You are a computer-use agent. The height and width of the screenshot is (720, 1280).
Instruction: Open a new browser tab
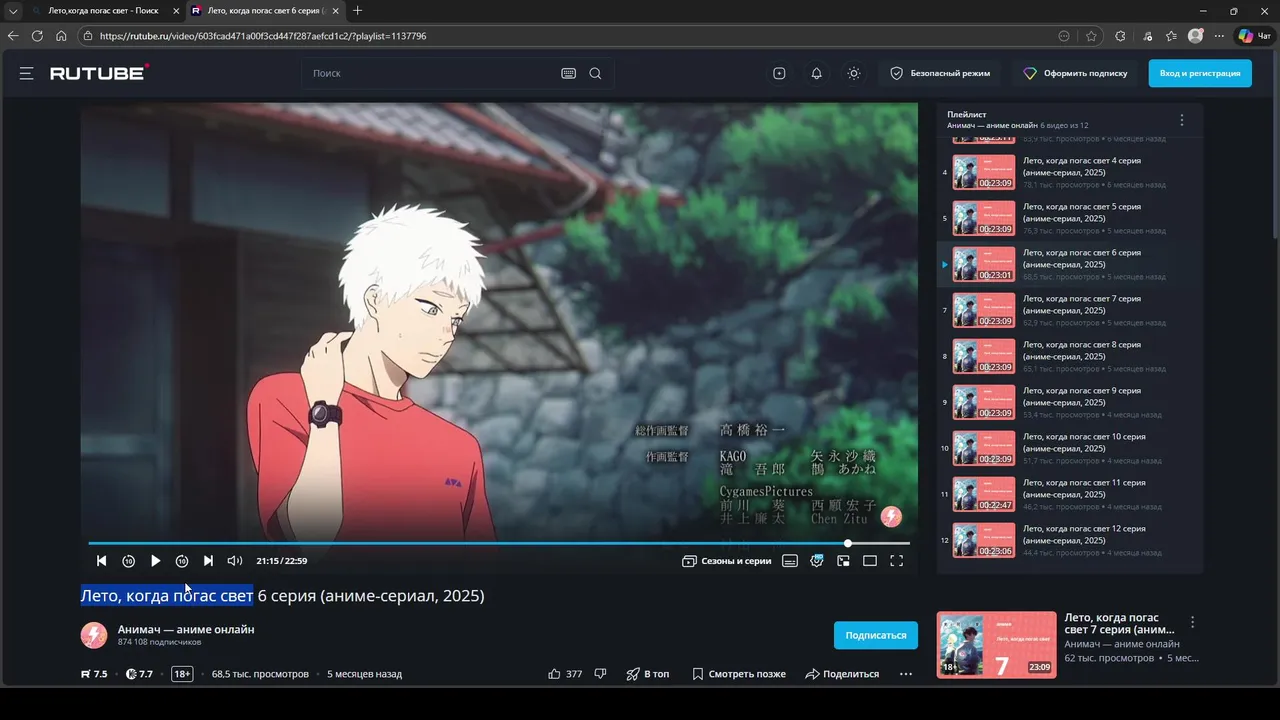tap(358, 10)
